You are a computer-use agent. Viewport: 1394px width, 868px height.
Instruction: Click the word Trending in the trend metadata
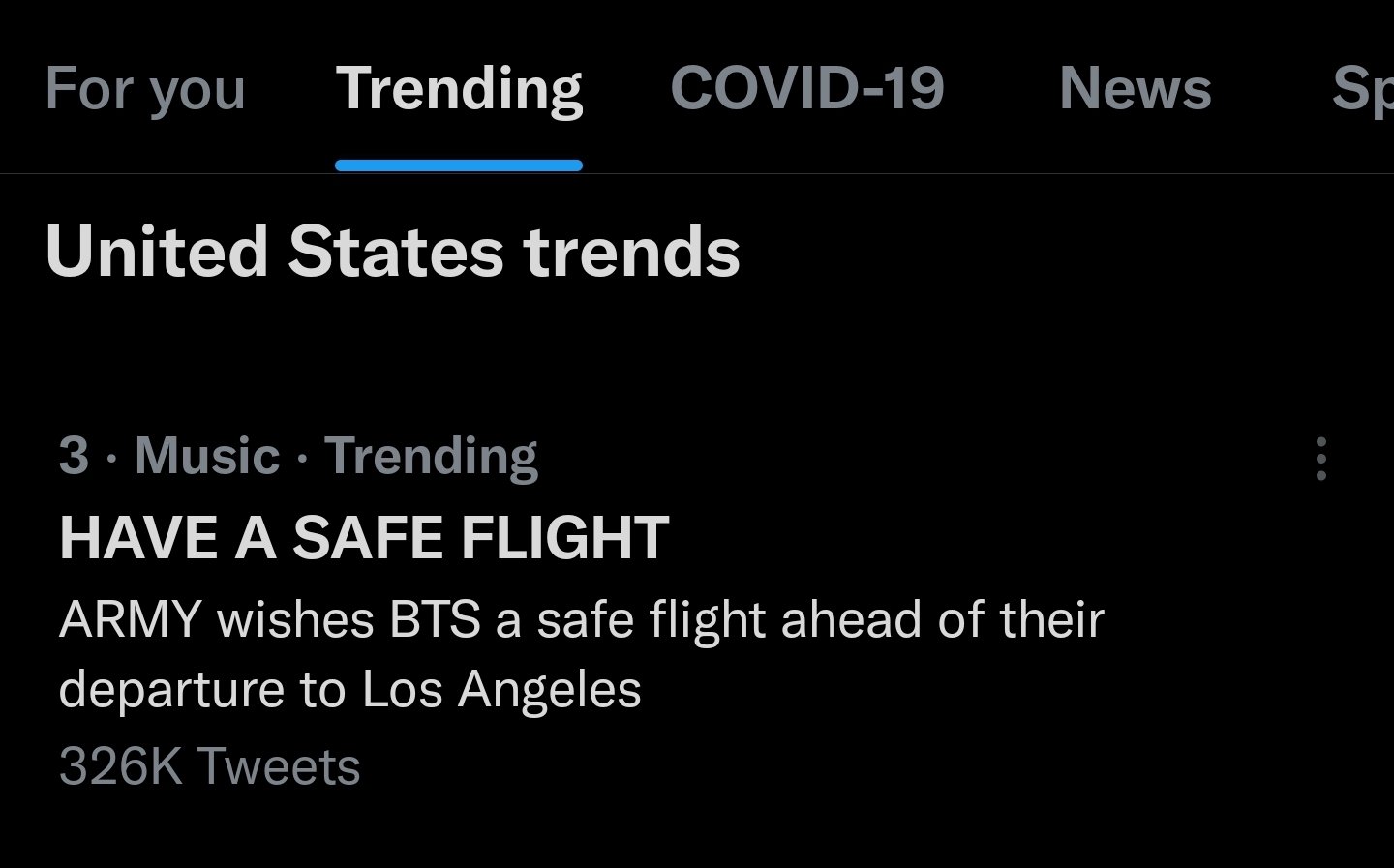click(x=432, y=458)
